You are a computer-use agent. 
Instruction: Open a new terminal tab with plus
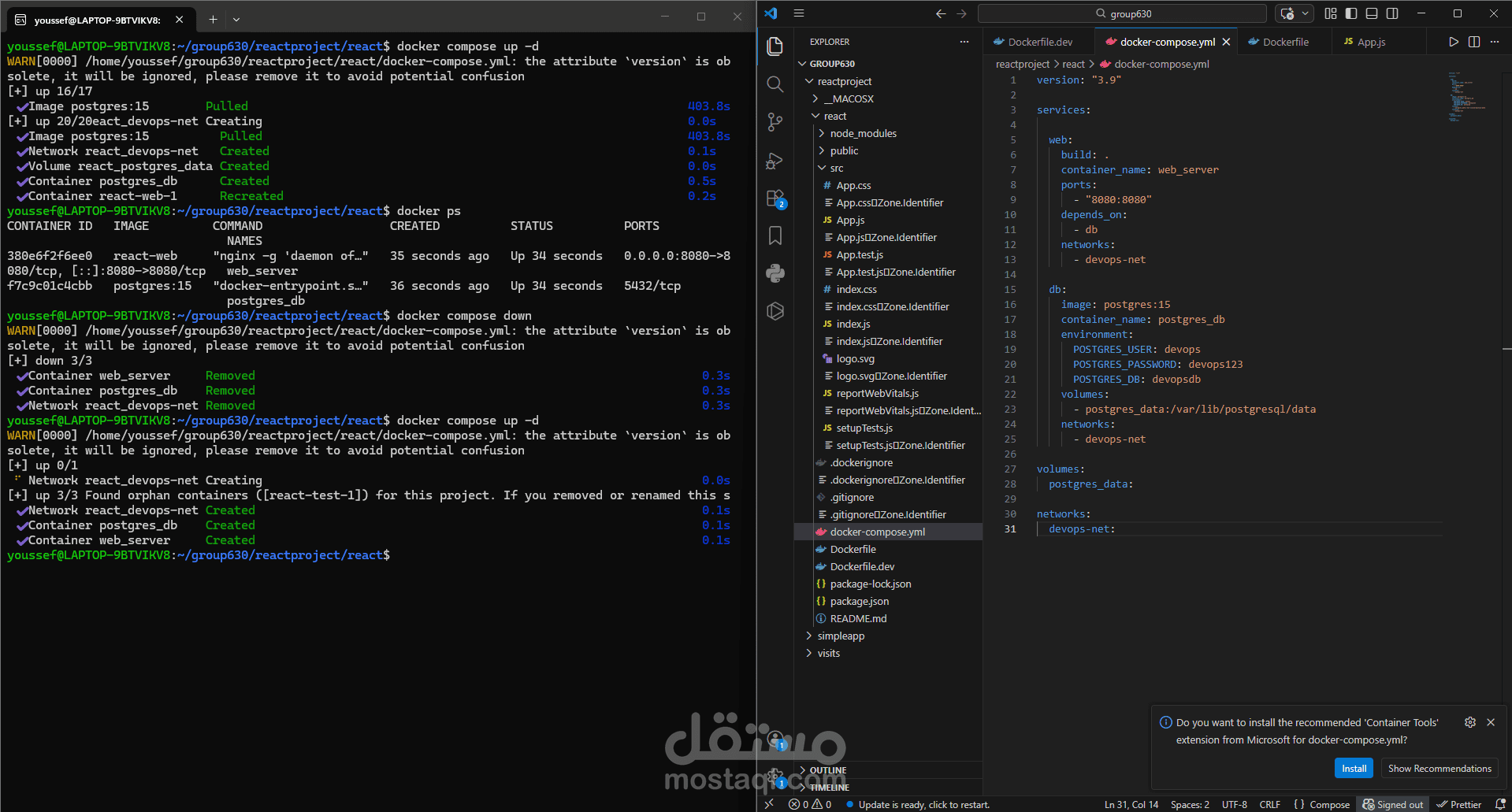(x=213, y=19)
